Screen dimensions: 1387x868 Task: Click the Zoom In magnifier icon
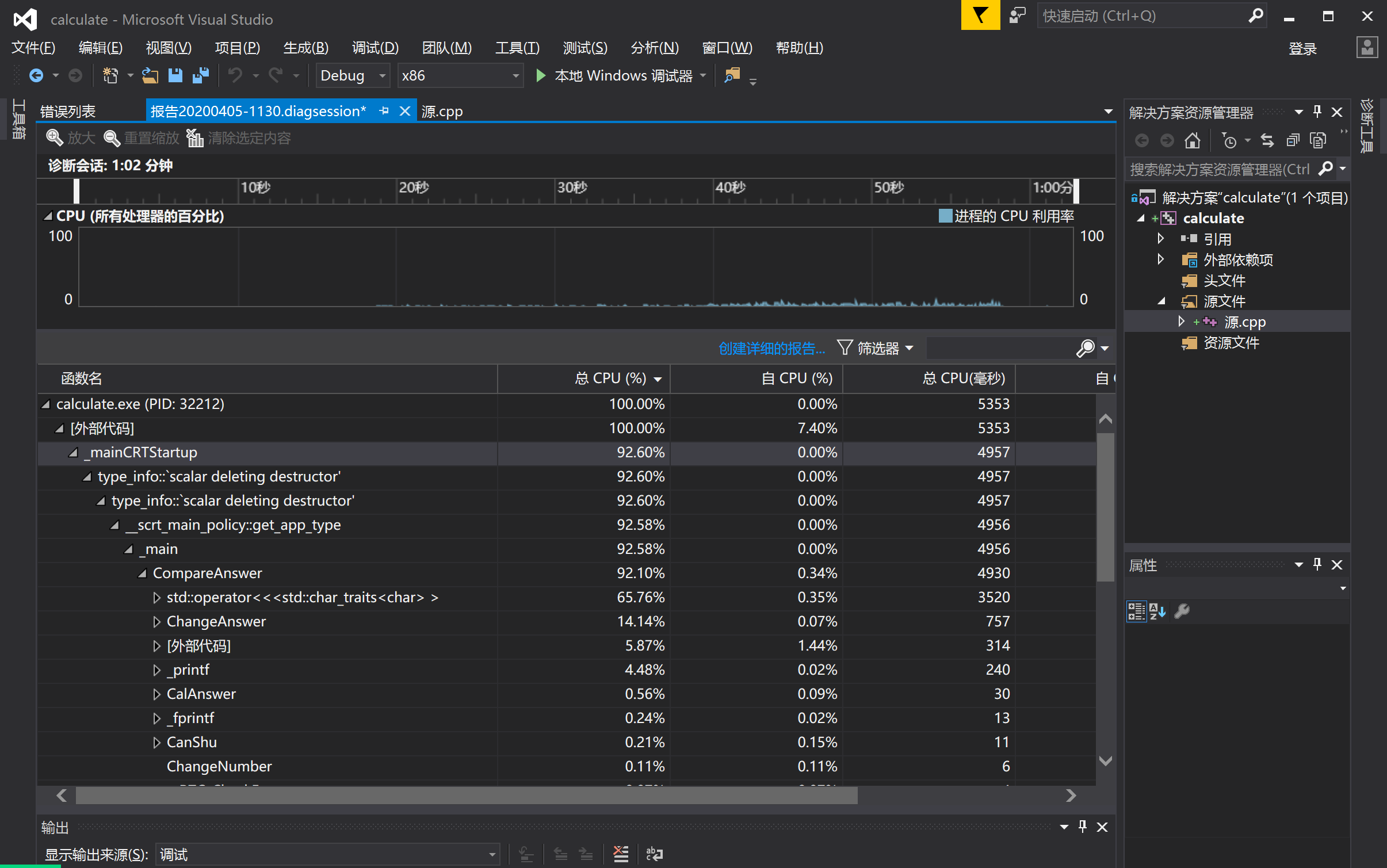click(55, 138)
